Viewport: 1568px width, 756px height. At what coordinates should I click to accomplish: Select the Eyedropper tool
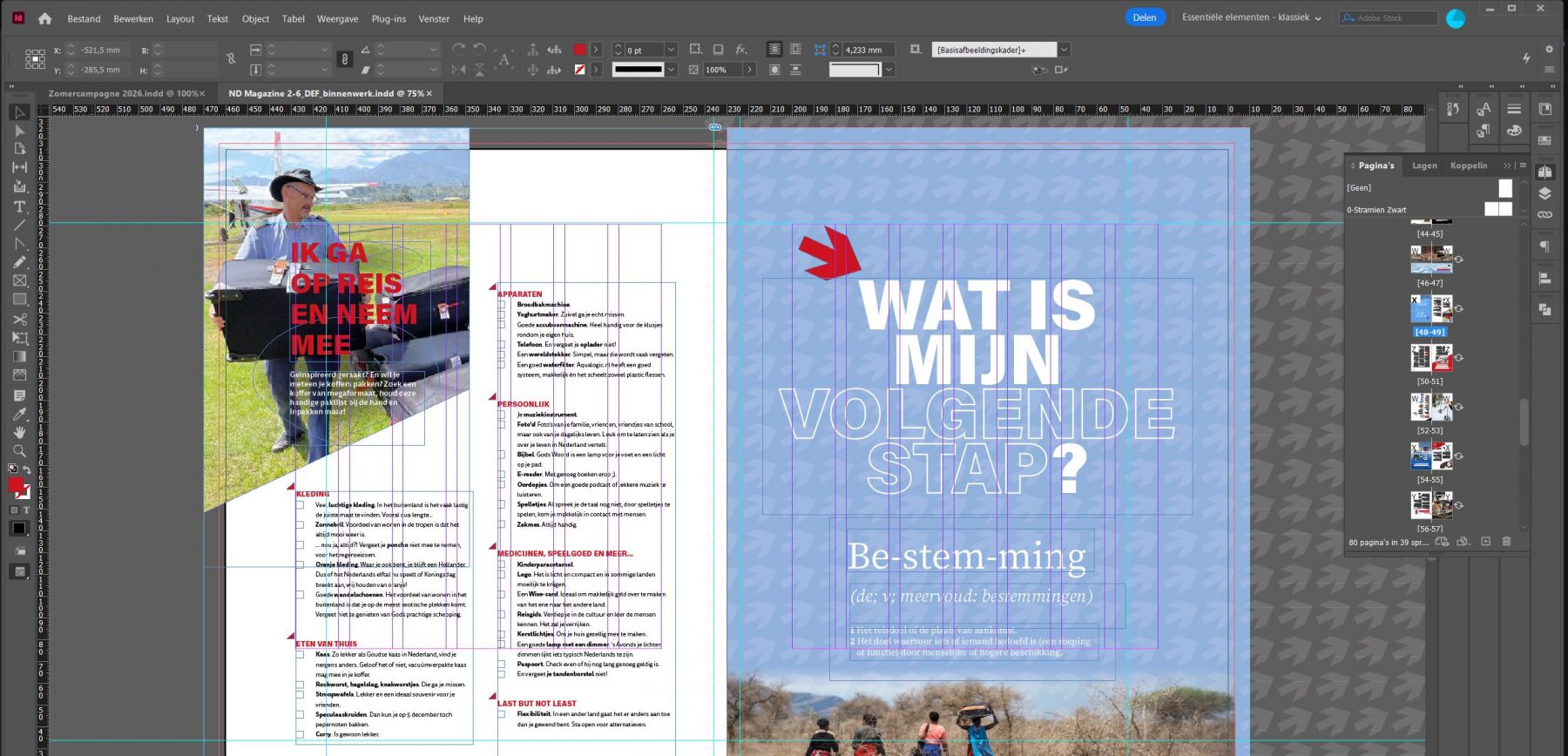tap(19, 414)
